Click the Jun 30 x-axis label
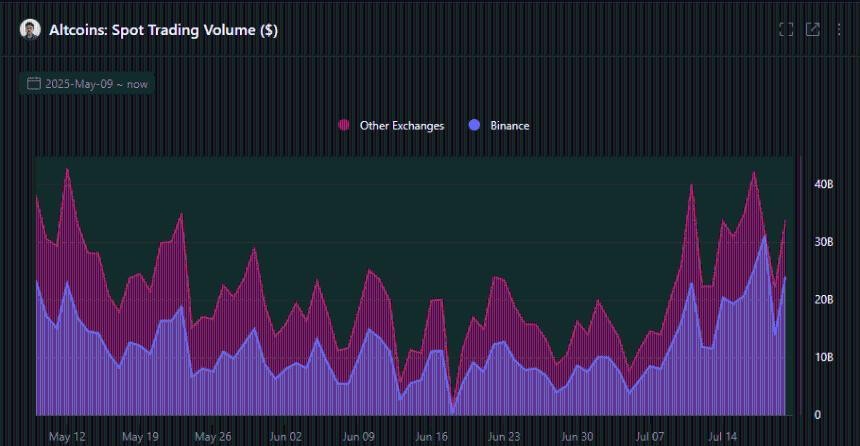The width and height of the screenshot is (860, 446). pos(577,437)
